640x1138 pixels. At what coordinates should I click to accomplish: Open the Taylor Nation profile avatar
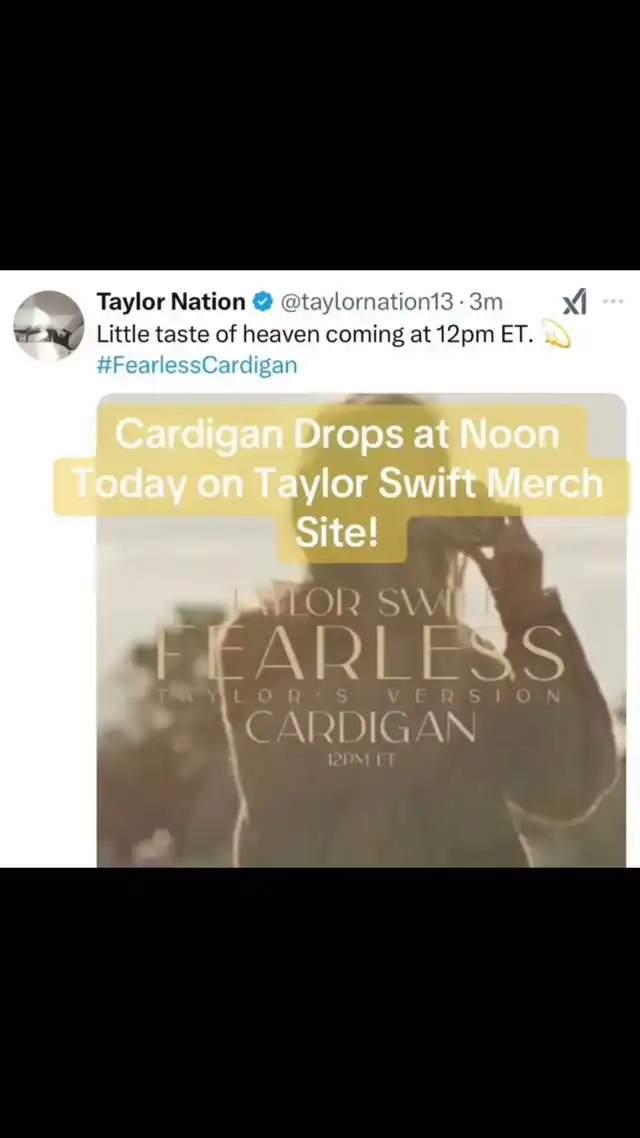pos(49,326)
